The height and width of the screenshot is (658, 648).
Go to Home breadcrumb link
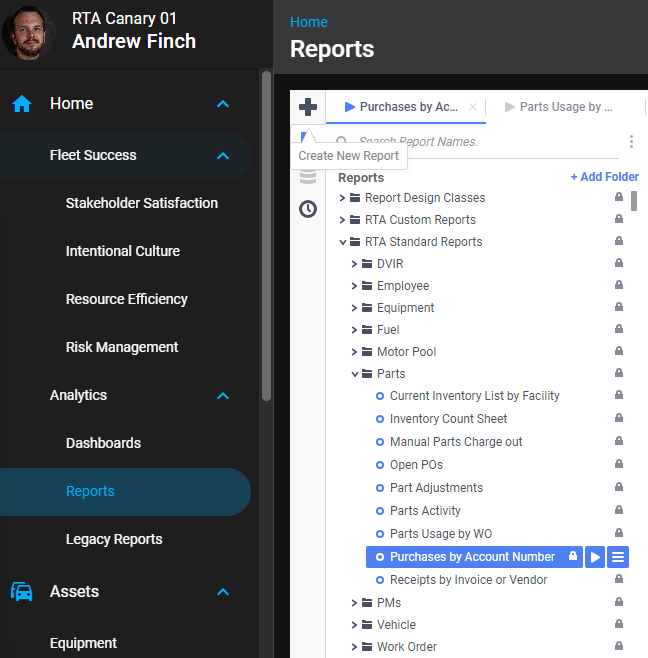coord(308,22)
